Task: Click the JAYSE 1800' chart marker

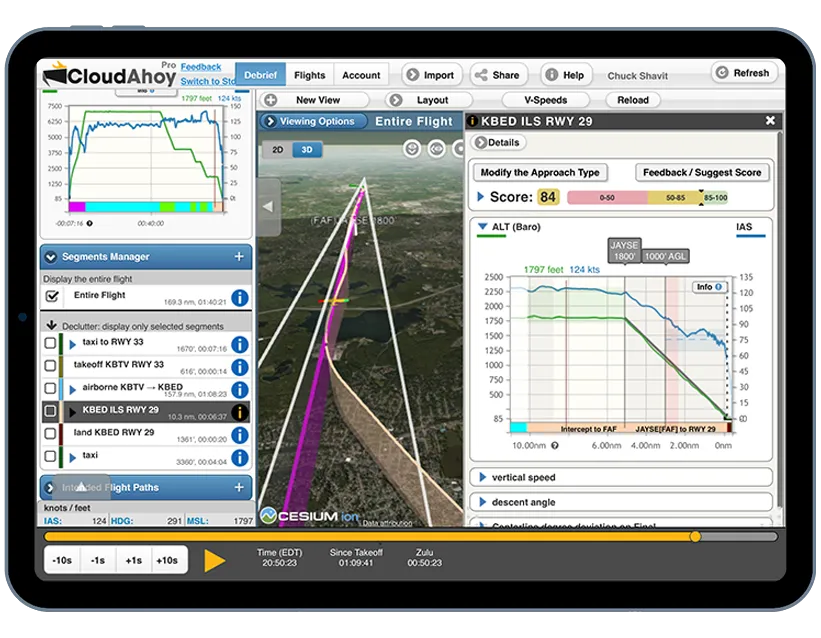Action: tap(624, 250)
